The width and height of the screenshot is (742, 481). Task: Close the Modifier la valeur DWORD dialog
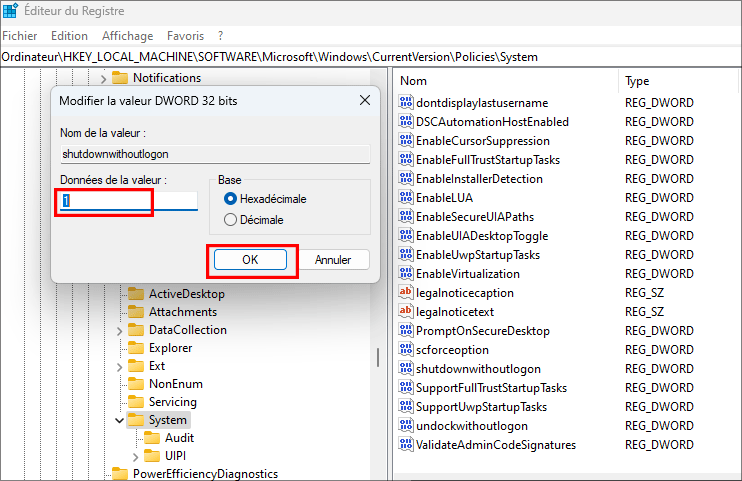(x=360, y=100)
